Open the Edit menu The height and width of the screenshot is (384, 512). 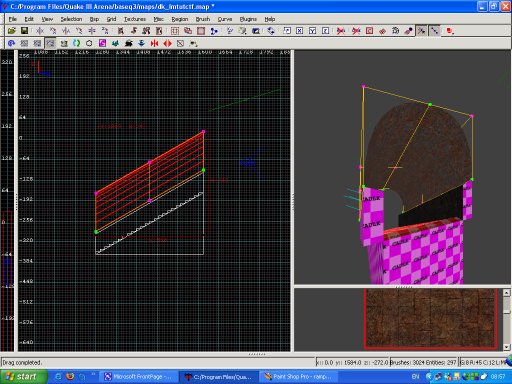(x=29, y=19)
